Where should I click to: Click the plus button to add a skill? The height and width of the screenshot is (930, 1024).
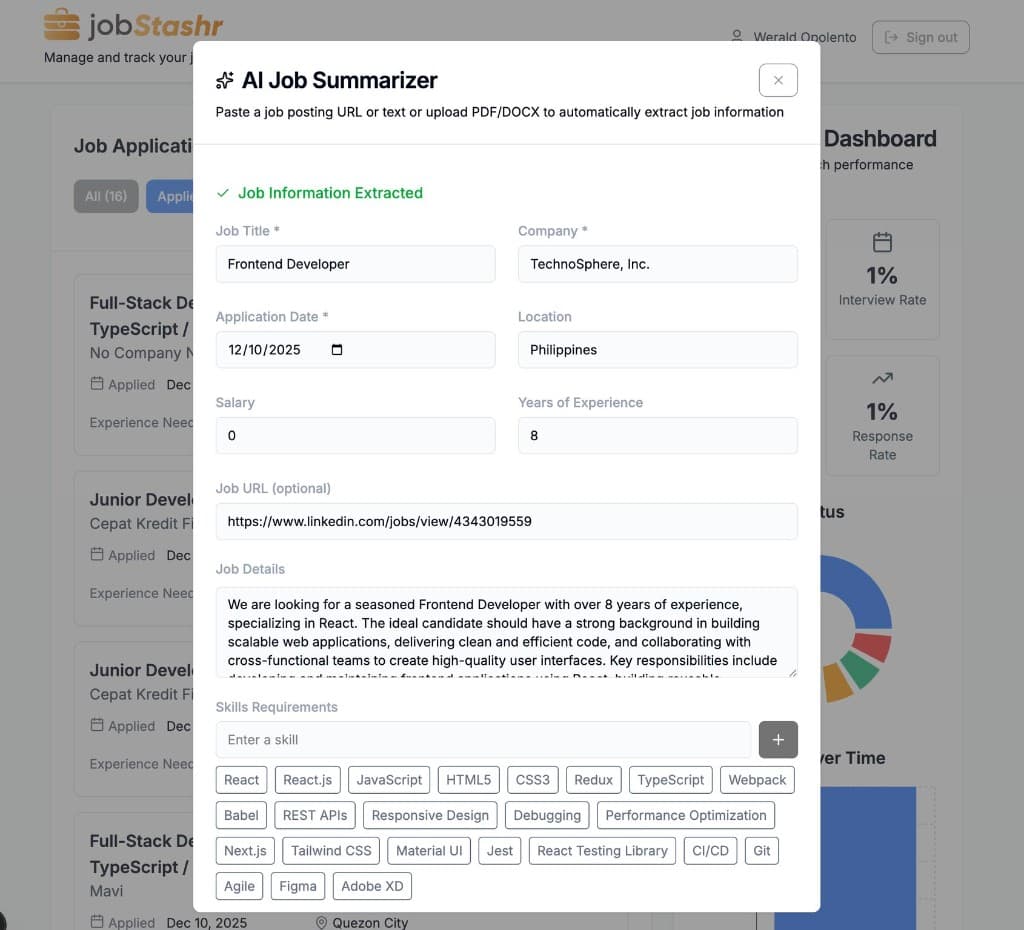pyautogui.click(x=778, y=740)
